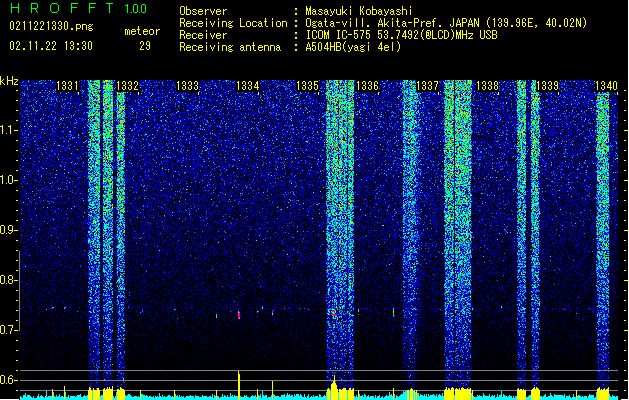Click the meteor label
Image resolution: width=629 pixels, height=400 pixels.
pyautogui.click(x=142, y=31)
